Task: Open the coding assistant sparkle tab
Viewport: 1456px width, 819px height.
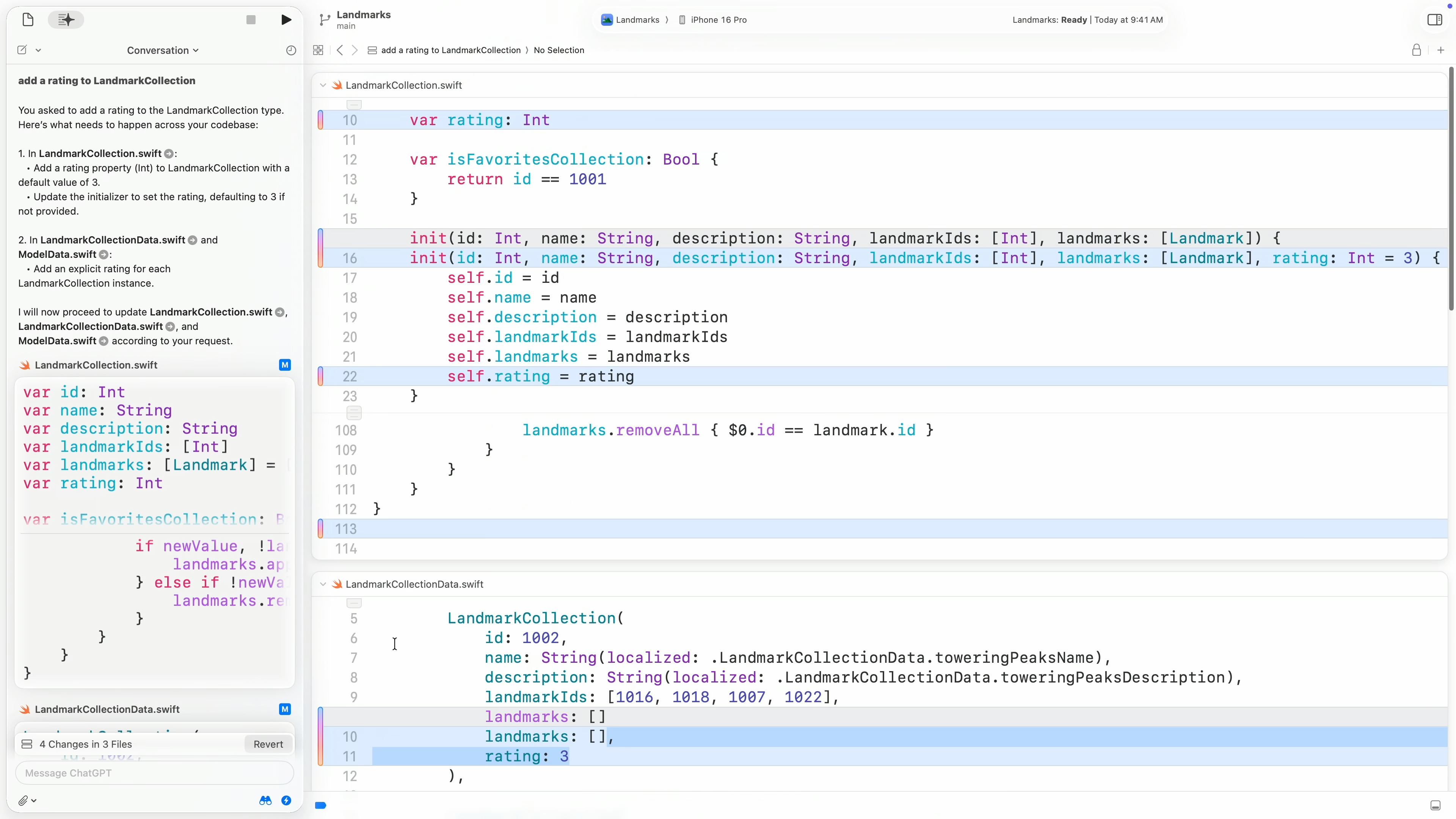Action: click(66, 20)
